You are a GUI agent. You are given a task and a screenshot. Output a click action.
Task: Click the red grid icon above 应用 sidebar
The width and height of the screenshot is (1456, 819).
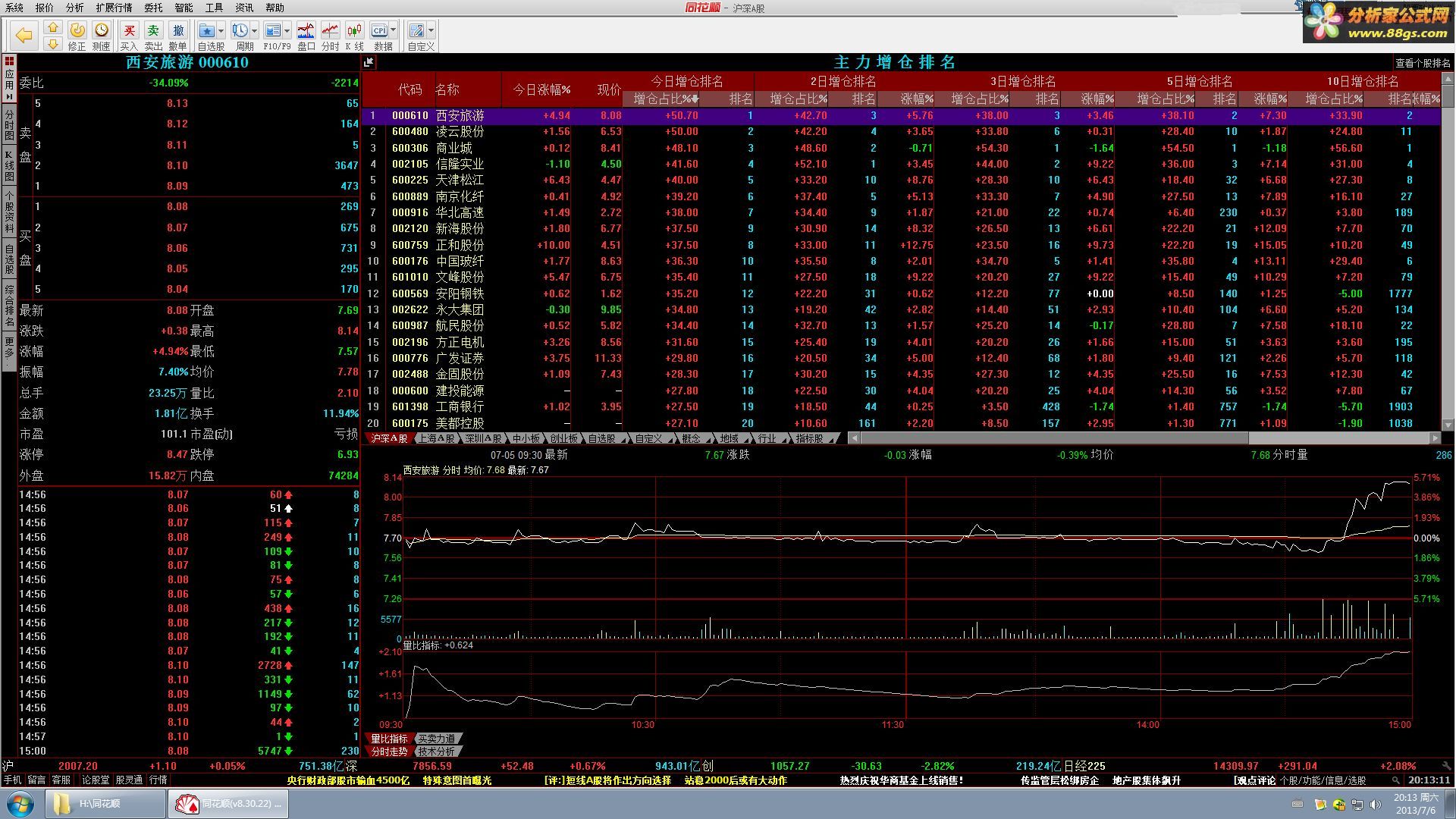pos(9,61)
